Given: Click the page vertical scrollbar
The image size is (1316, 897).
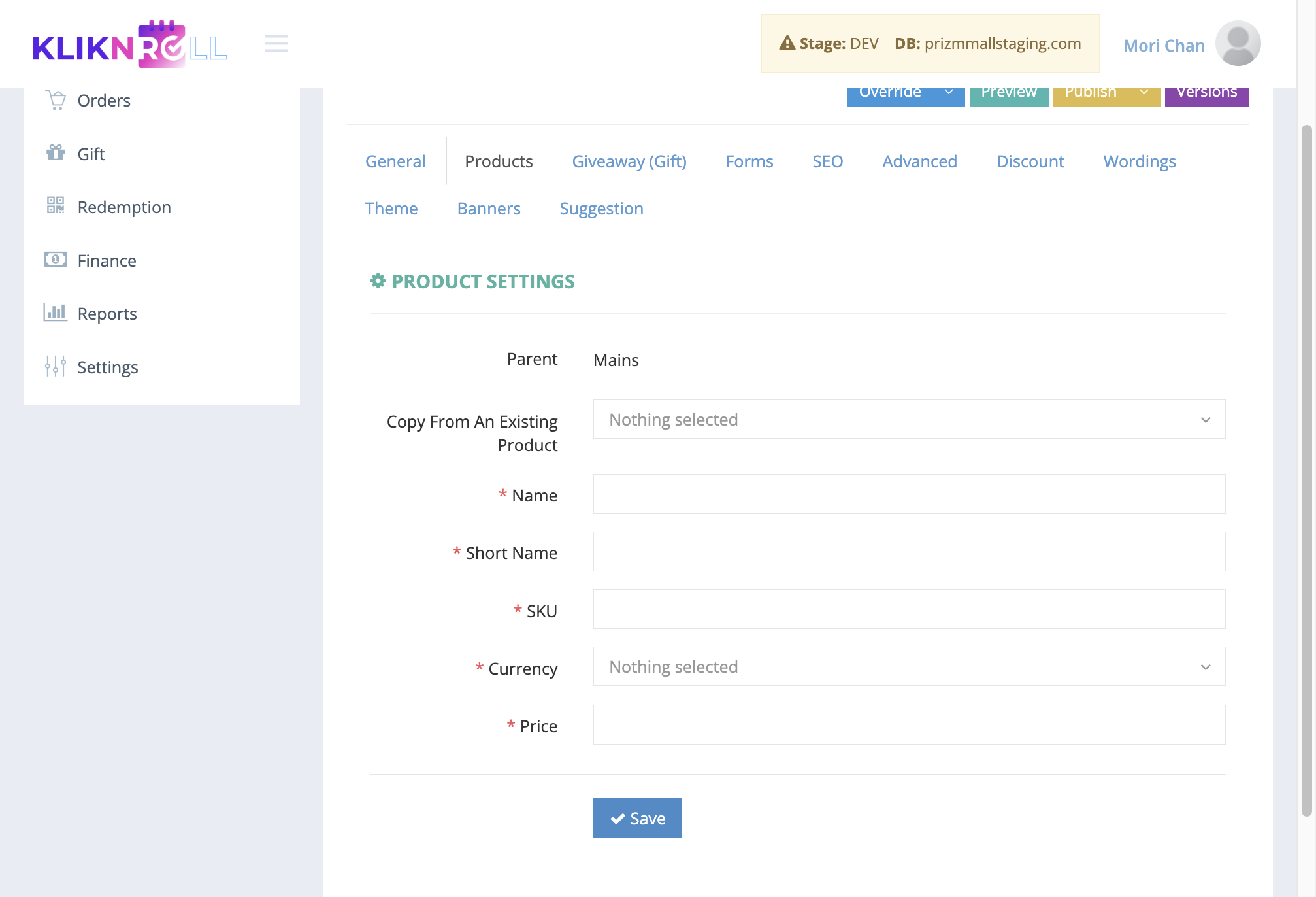Looking at the screenshot, I should 1306,471.
